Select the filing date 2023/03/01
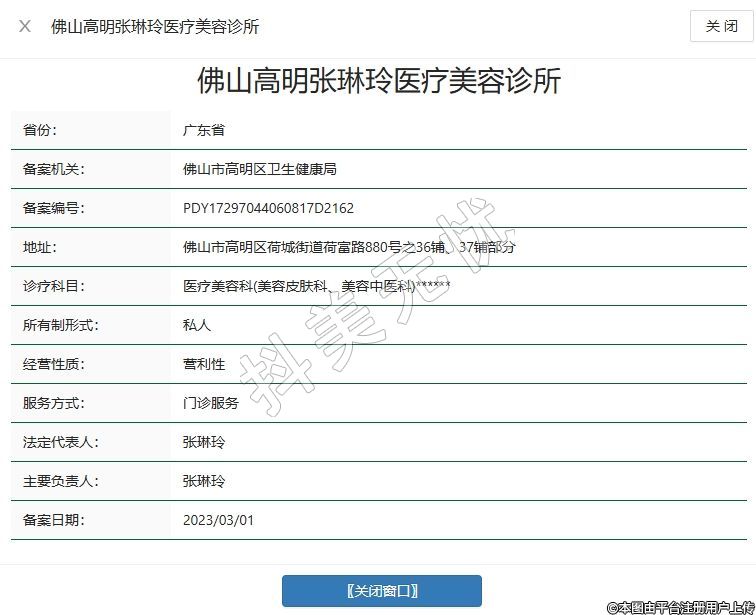 219,520
